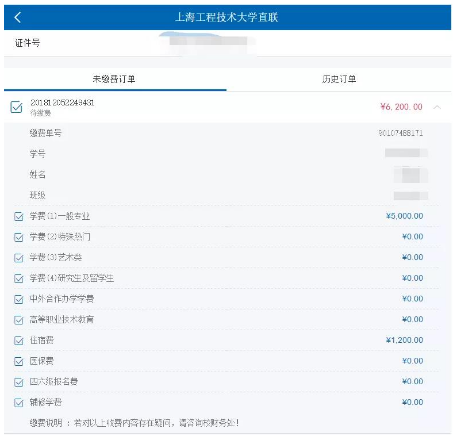Viewport: 457px width, 441px height.
Task: Click the 住宿费 label
Action: click(42, 340)
